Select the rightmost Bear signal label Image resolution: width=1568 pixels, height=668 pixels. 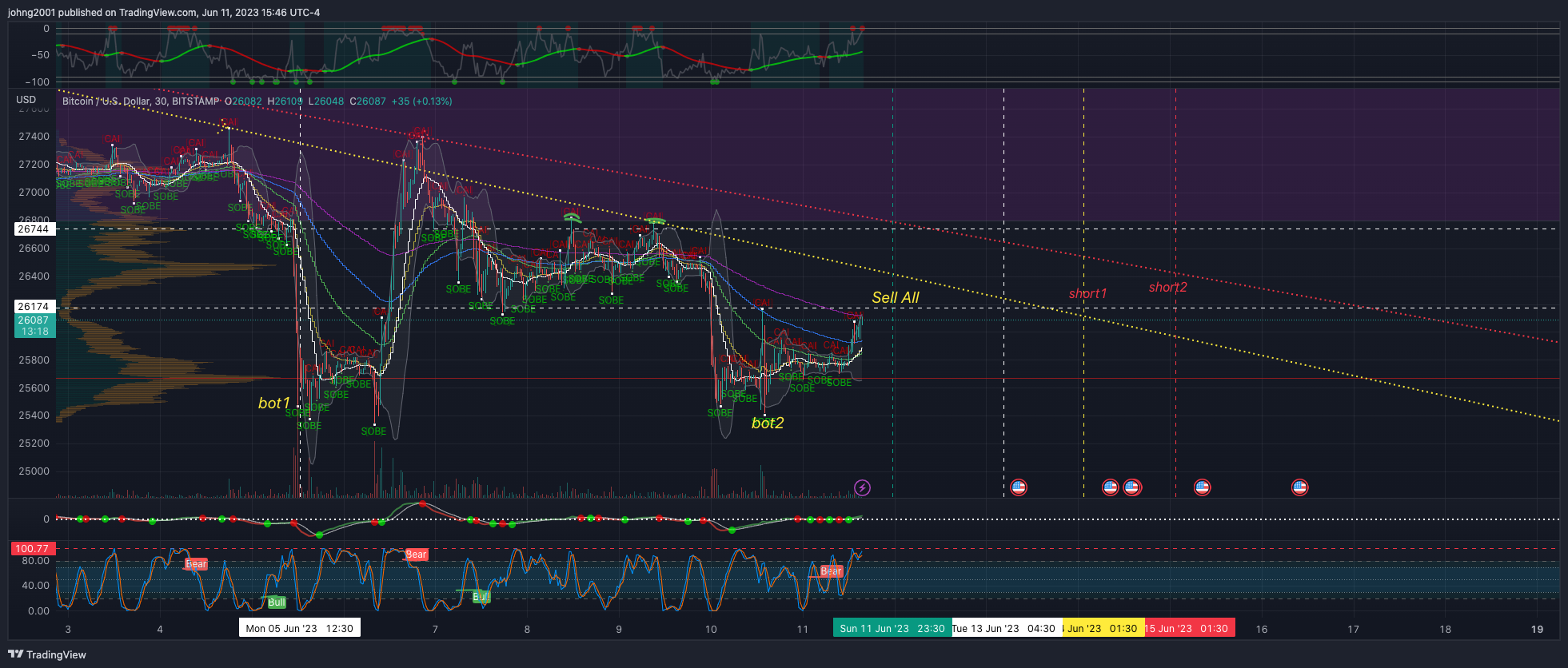click(x=831, y=571)
